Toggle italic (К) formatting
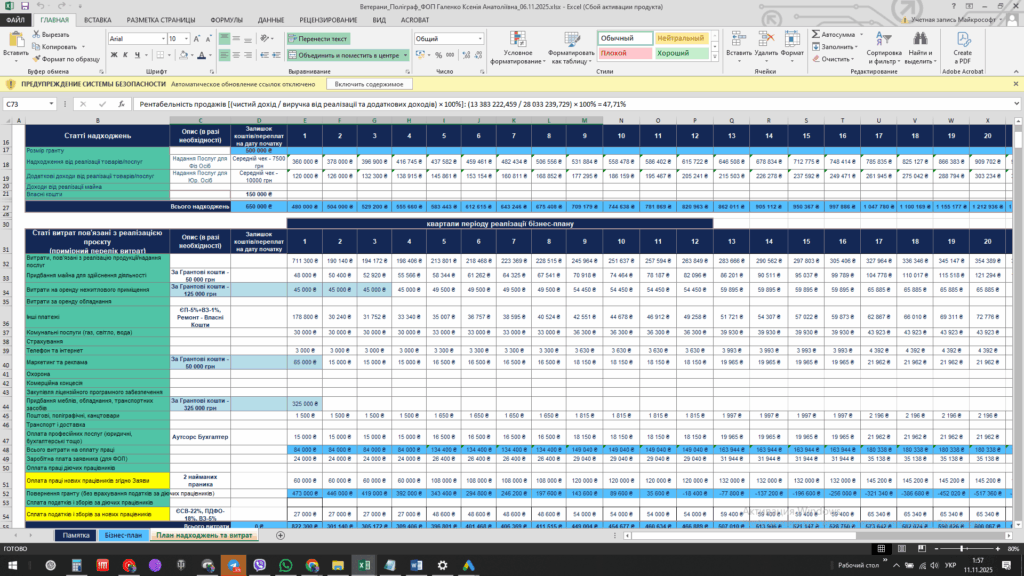This screenshot has height=576, width=1024. (x=126, y=55)
